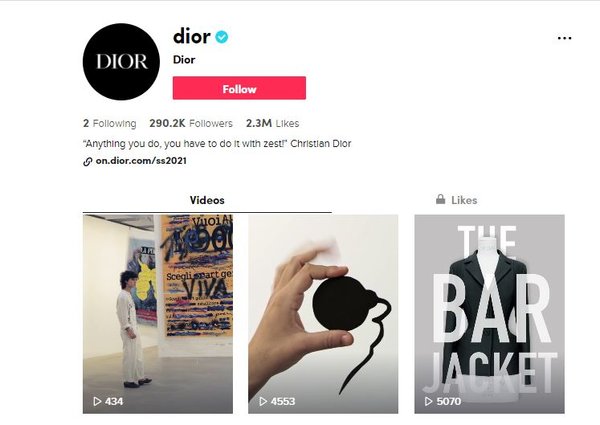Click the round DIOR profile picture
Viewport: 600px width, 425px height.
click(121, 62)
